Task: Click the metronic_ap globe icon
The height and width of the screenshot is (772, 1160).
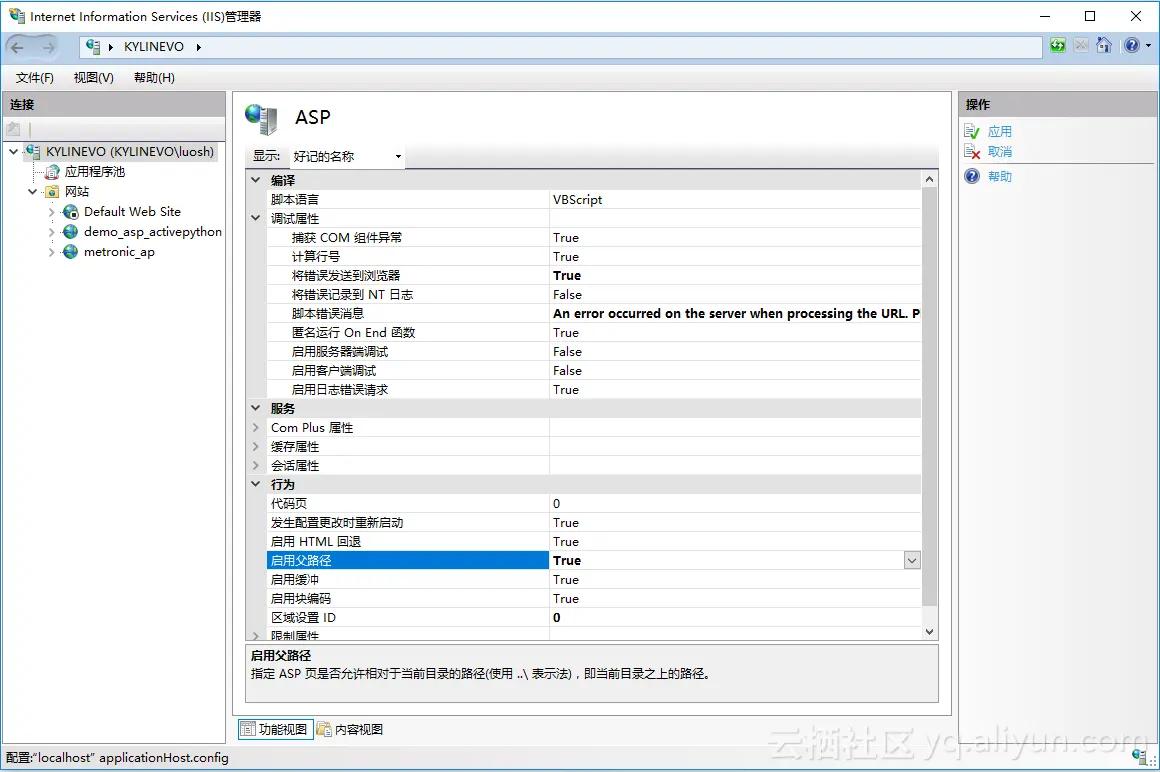Action: click(x=70, y=252)
